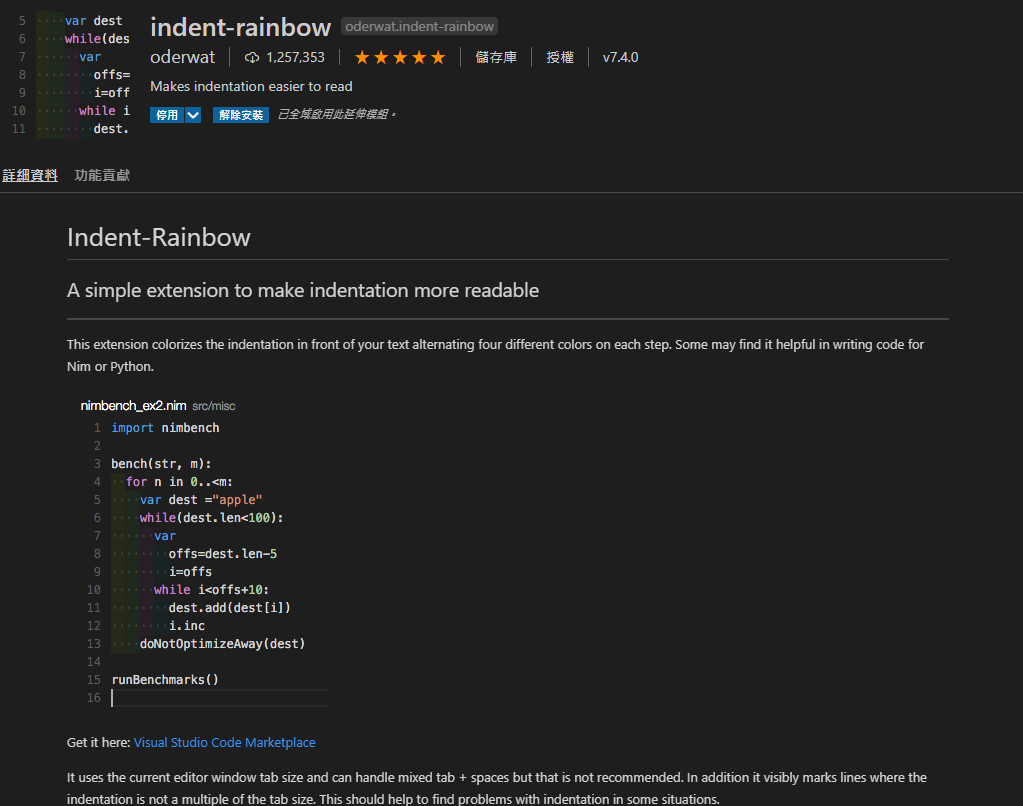Viewport: 1023px width, 806px height.
Task: Open the publisher oderwat link
Action: tap(182, 57)
